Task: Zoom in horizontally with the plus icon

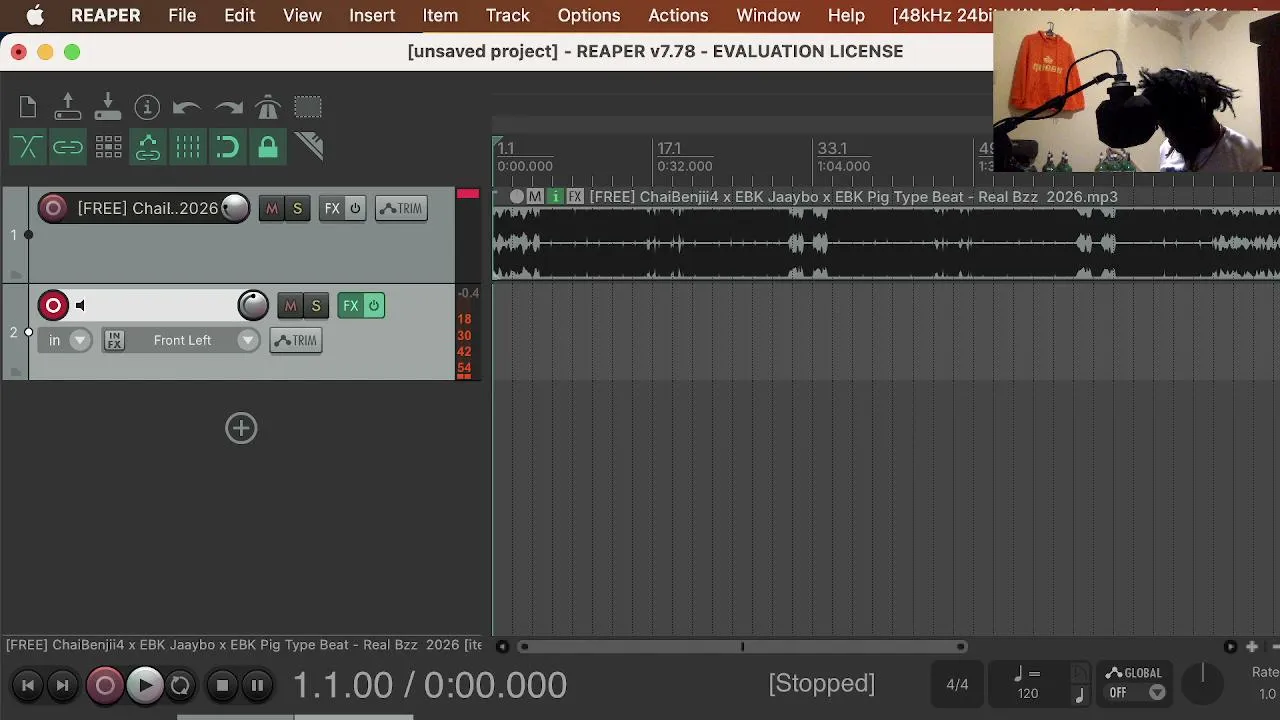Action: pyautogui.click(x=1251, y=647)
